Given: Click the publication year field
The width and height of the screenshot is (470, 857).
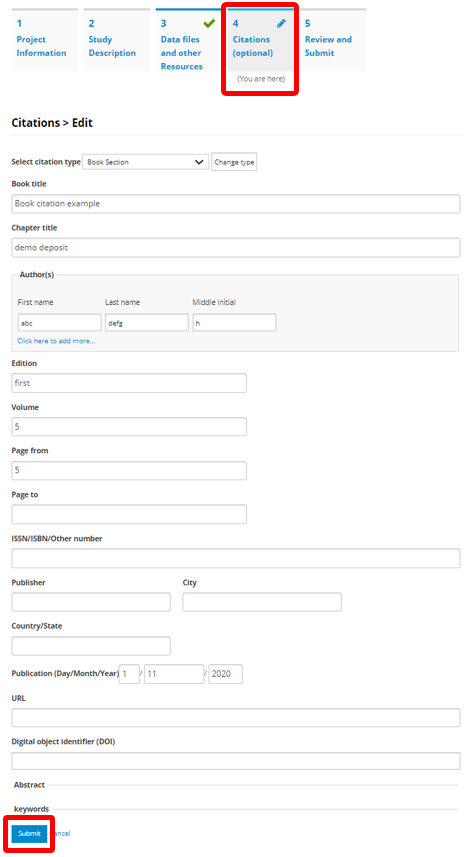Looking at the screenshot, I should click(226, 674).
